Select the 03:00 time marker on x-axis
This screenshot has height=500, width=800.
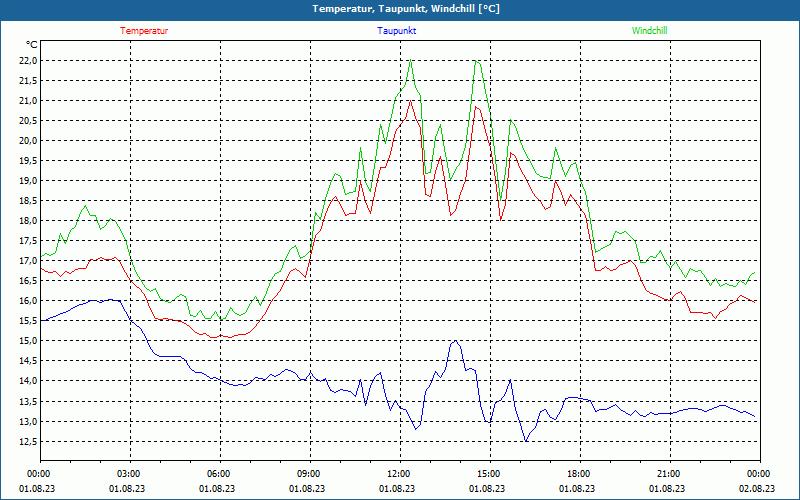click(x=129, y=474)
